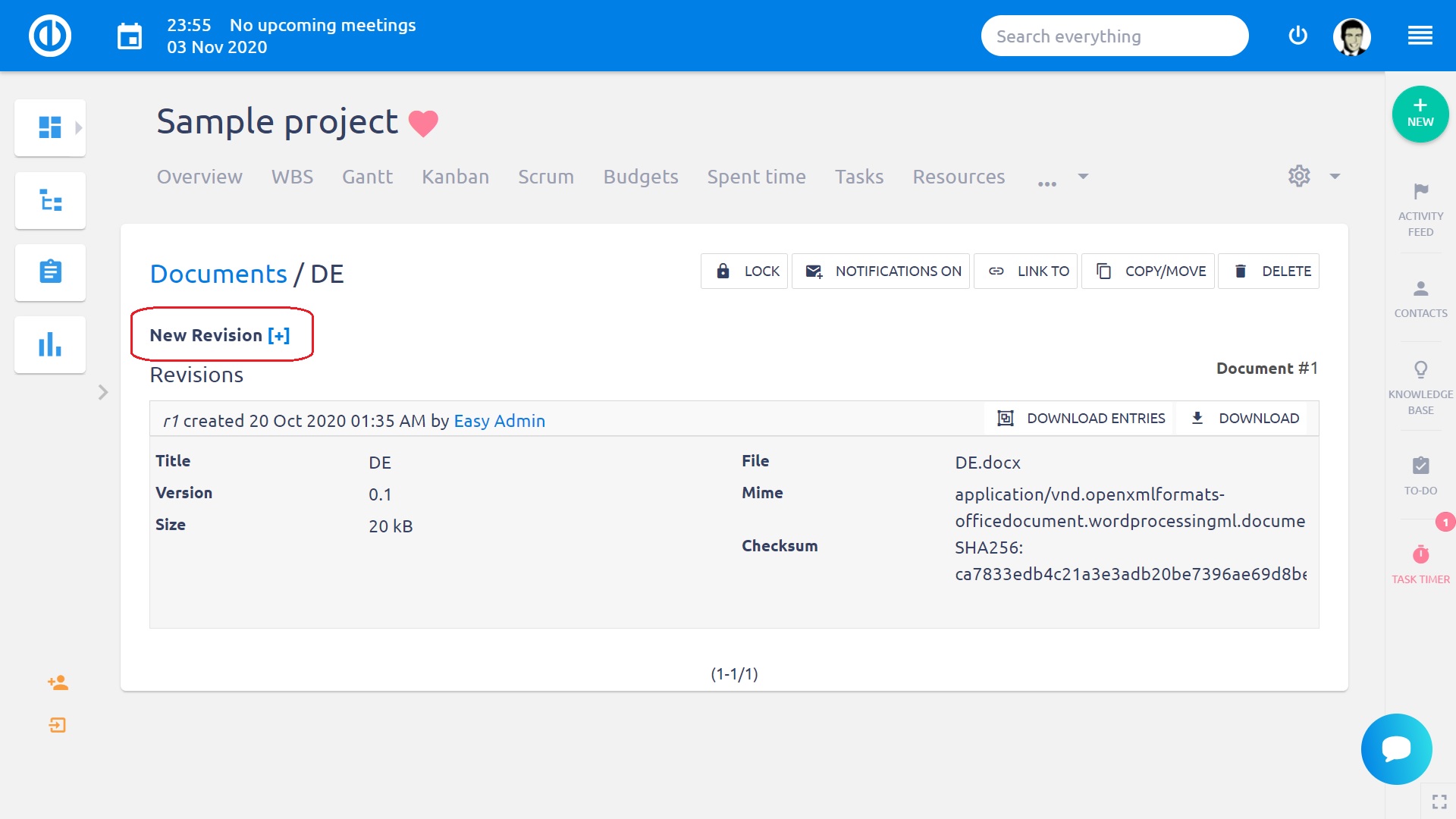This screenshot has width=1456, height=819.
Task: Expand the left sidebar with the chevron
Action: [103, 392]
